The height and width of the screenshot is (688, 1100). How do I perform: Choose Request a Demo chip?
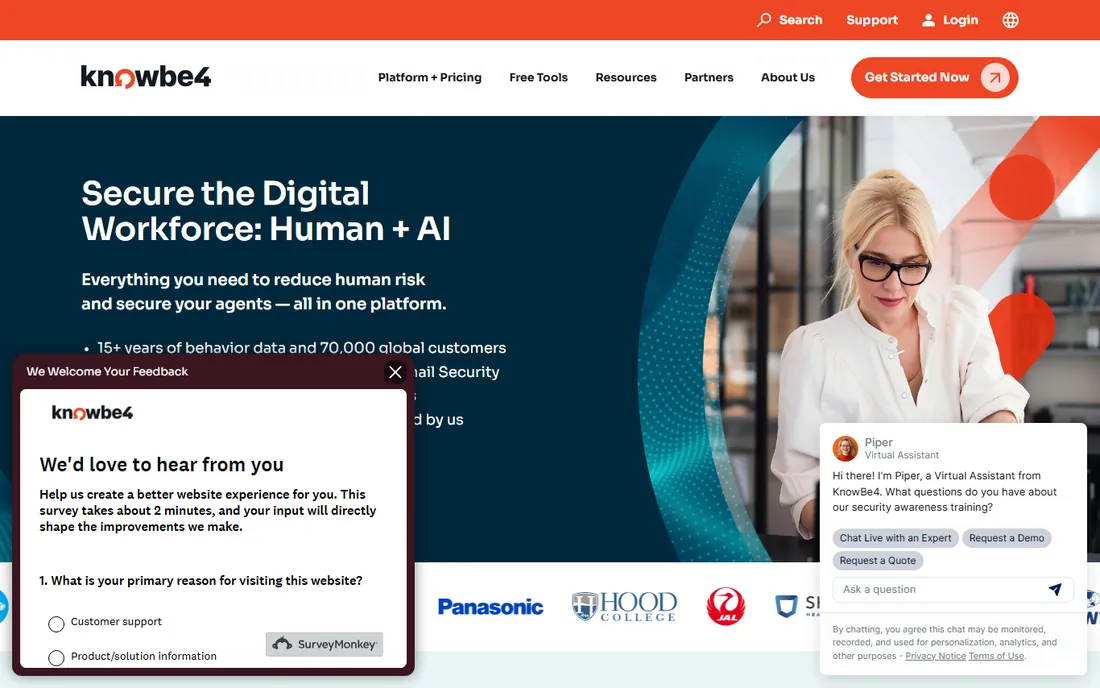click(x=1007, y=538)
